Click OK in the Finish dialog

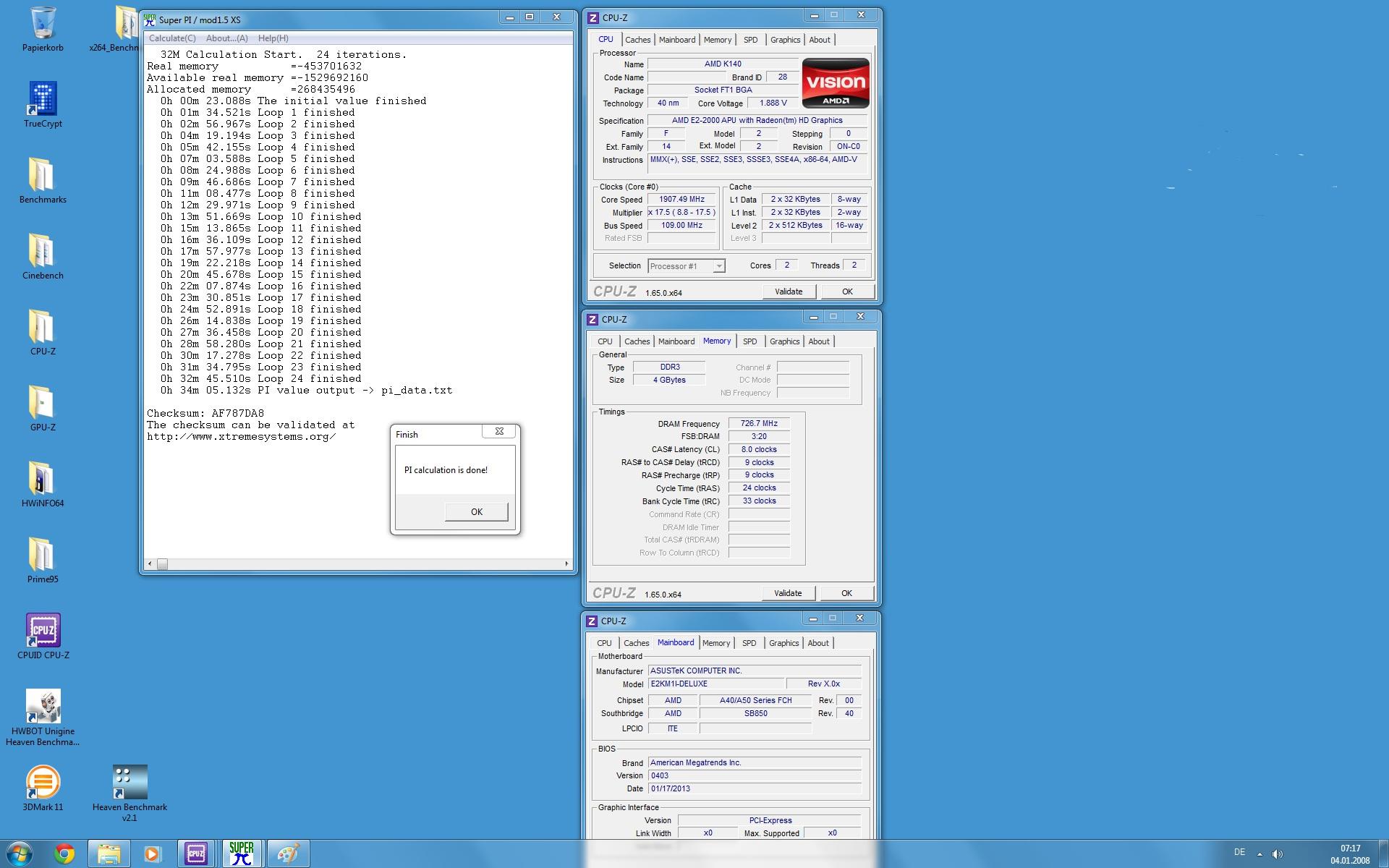point(477,511)
